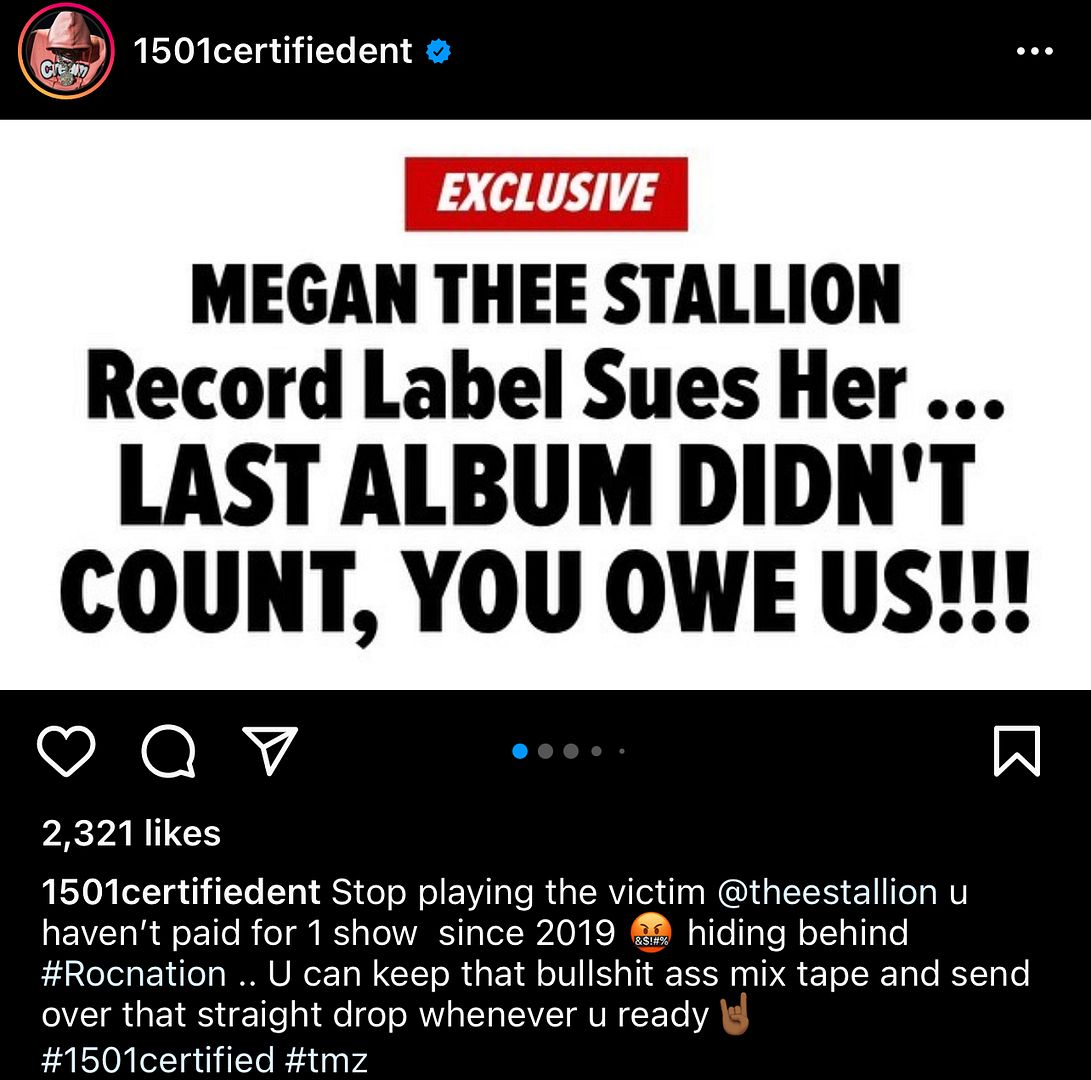Select the fourth small carousel dot

click(x=596, y=751)
